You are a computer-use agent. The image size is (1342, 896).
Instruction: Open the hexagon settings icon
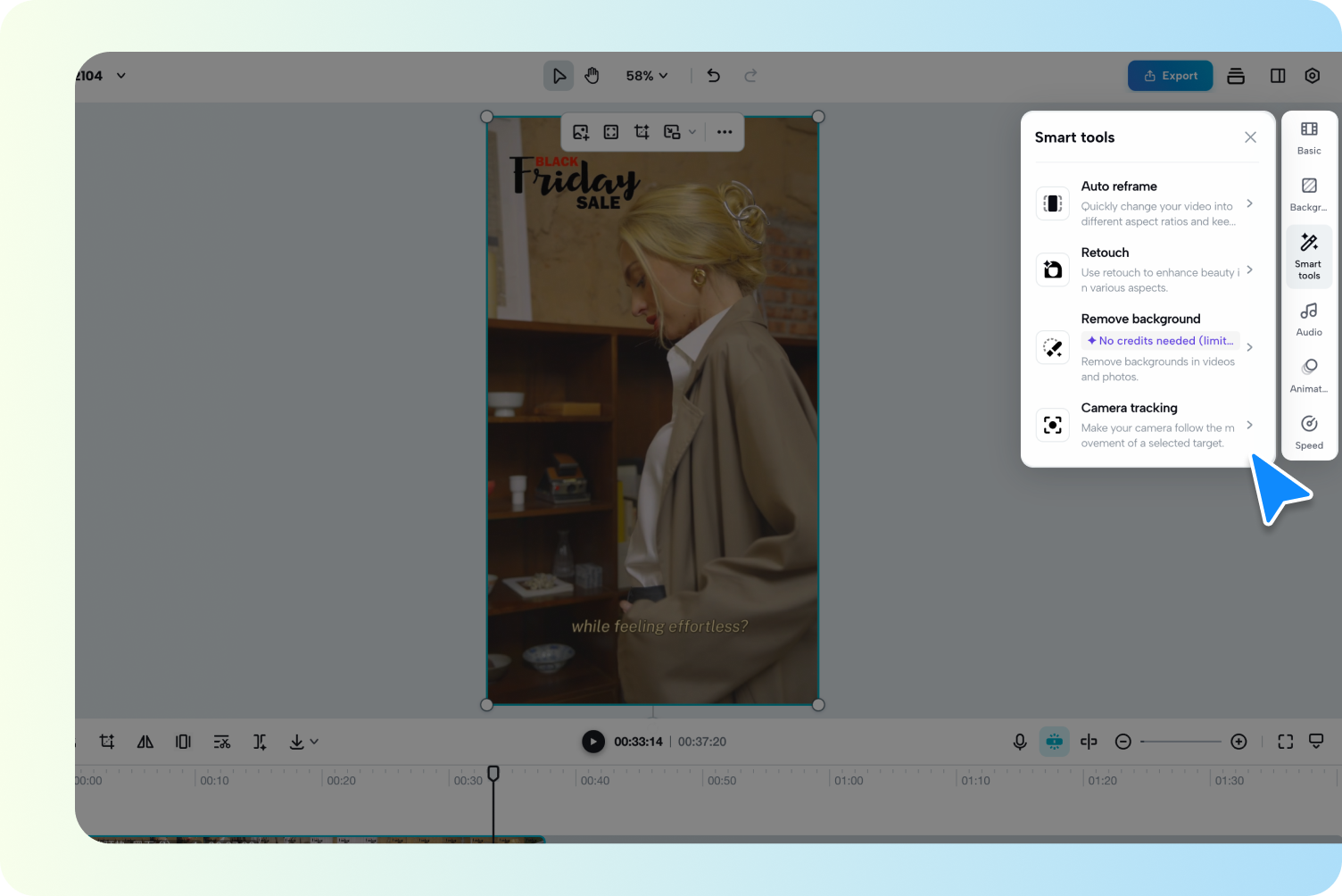pos(1312,76)
